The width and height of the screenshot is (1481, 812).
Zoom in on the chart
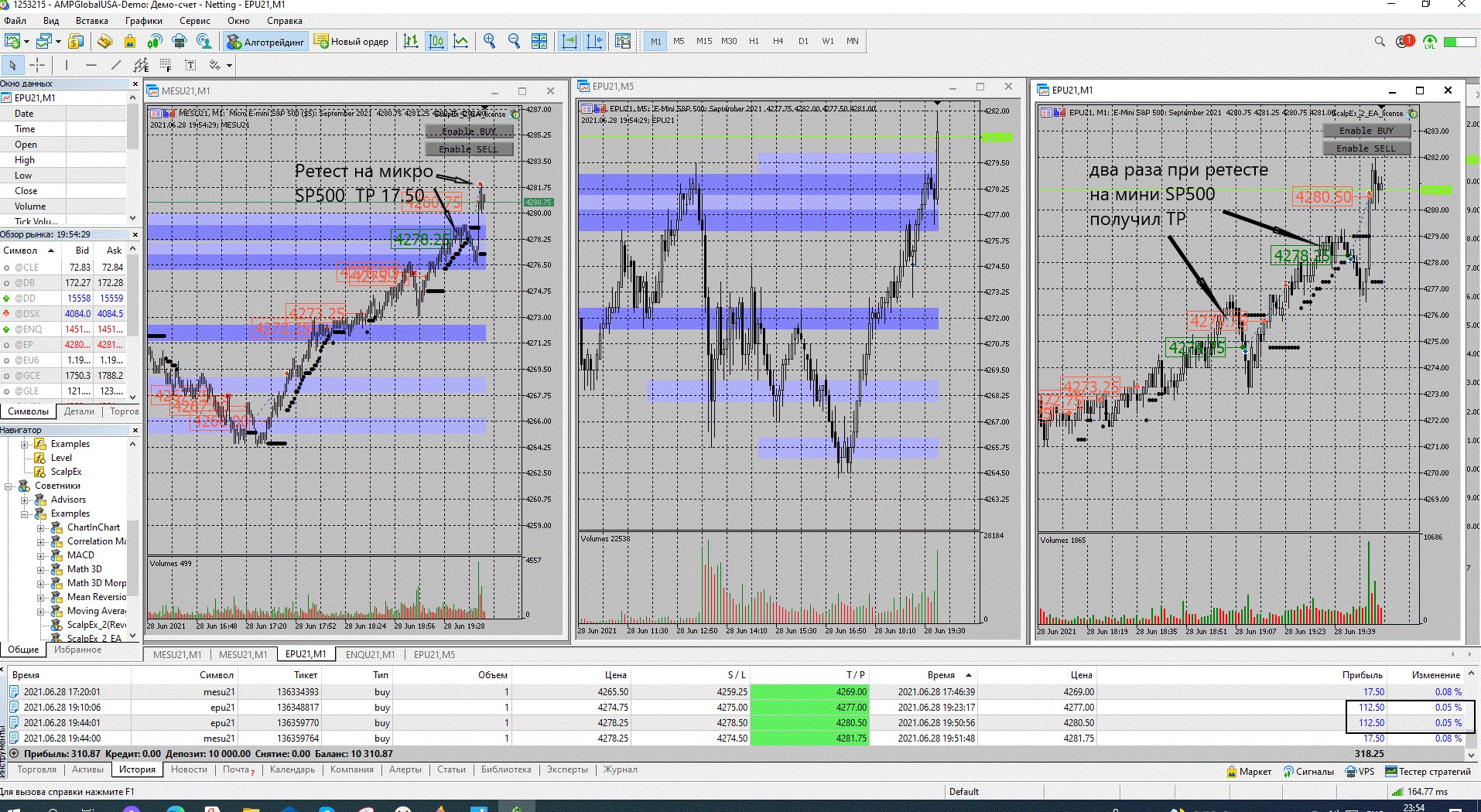tap(489, 41)
